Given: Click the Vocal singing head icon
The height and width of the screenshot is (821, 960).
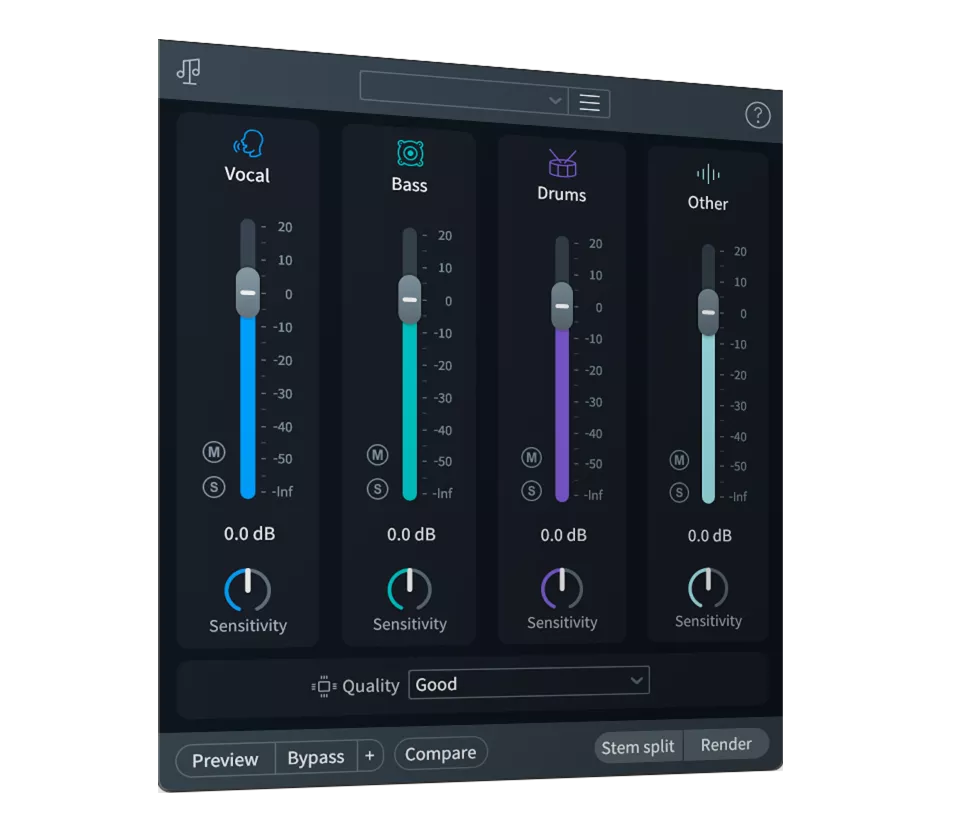Looking at the screenshot, I should 248,144.
